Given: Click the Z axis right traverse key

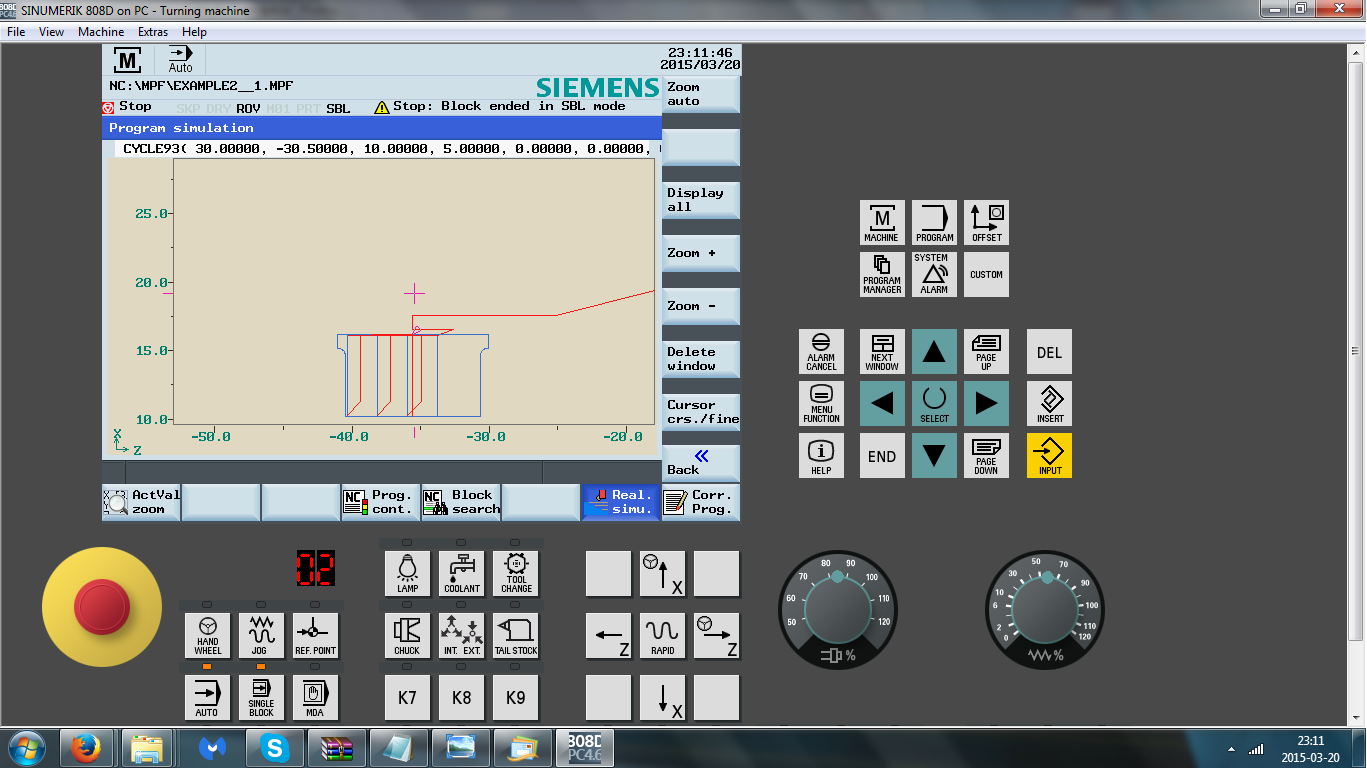Looking at the screenshot, I should click(x=716, y=636).
